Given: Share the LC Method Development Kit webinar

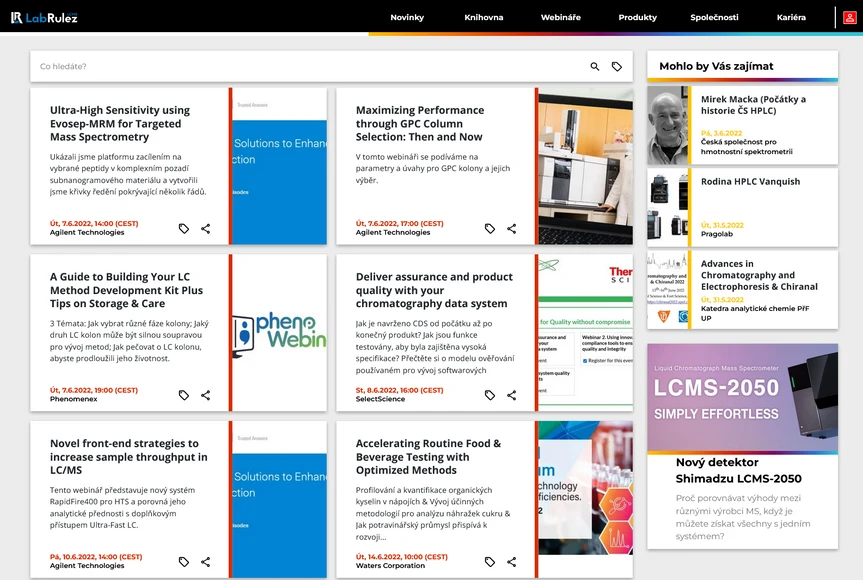Looking at the screenshot, I should (205, 395).
